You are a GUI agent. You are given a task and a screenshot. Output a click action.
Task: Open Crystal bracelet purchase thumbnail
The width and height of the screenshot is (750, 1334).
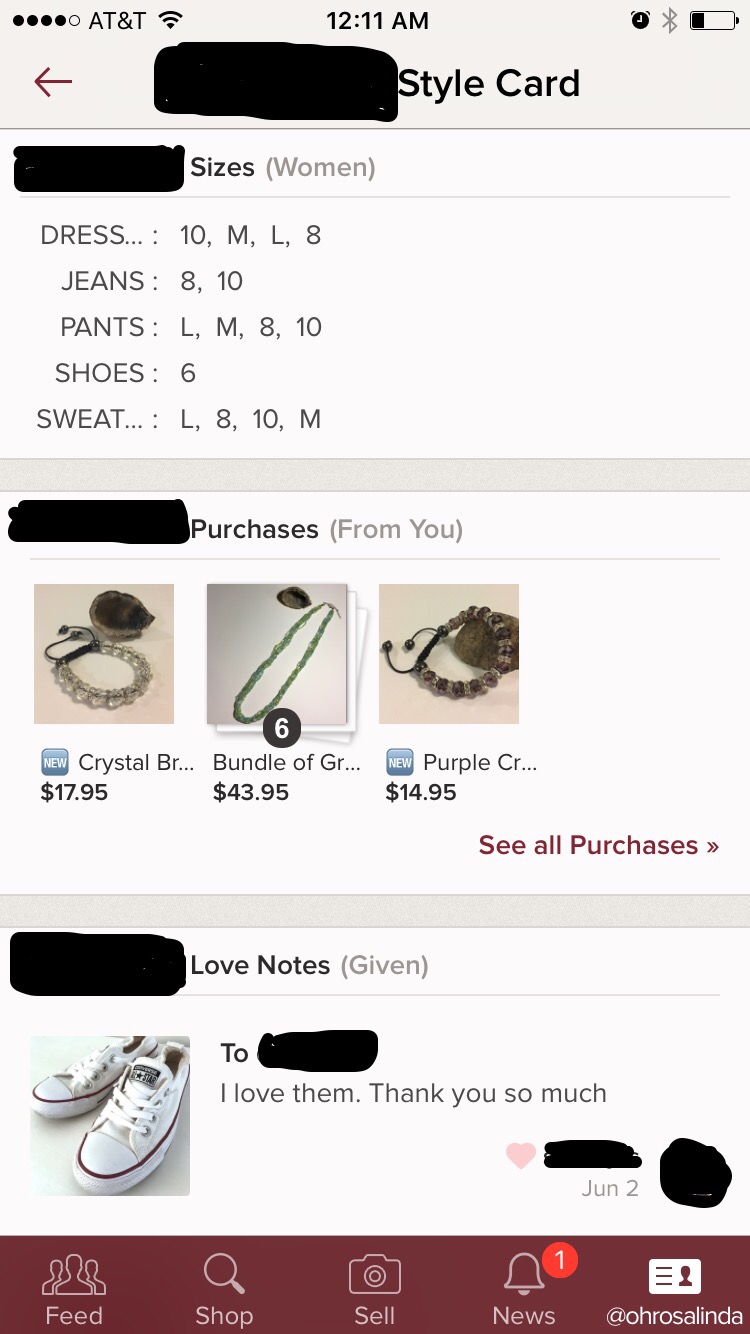(104, 654)
